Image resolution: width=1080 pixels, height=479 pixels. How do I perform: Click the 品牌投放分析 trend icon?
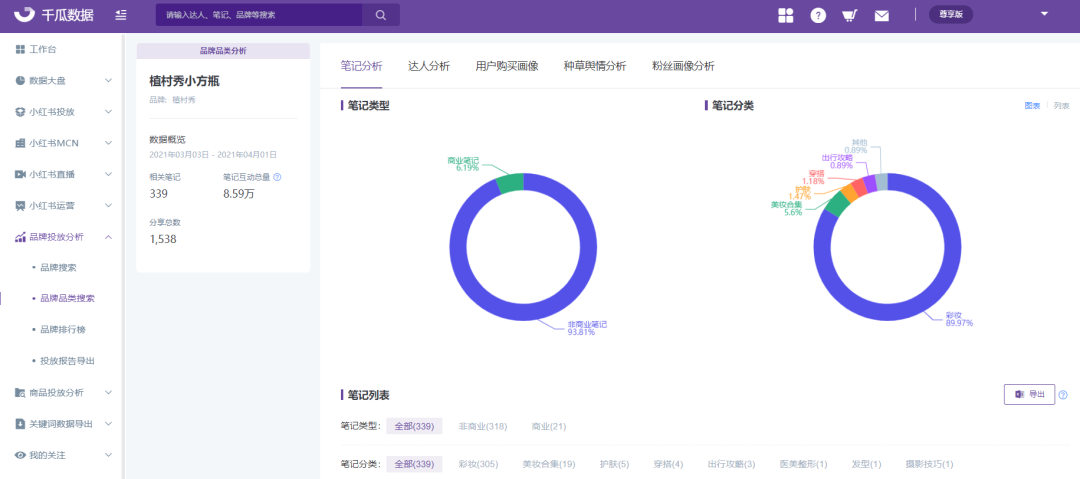pyautogui.click(x=20, y=237)
